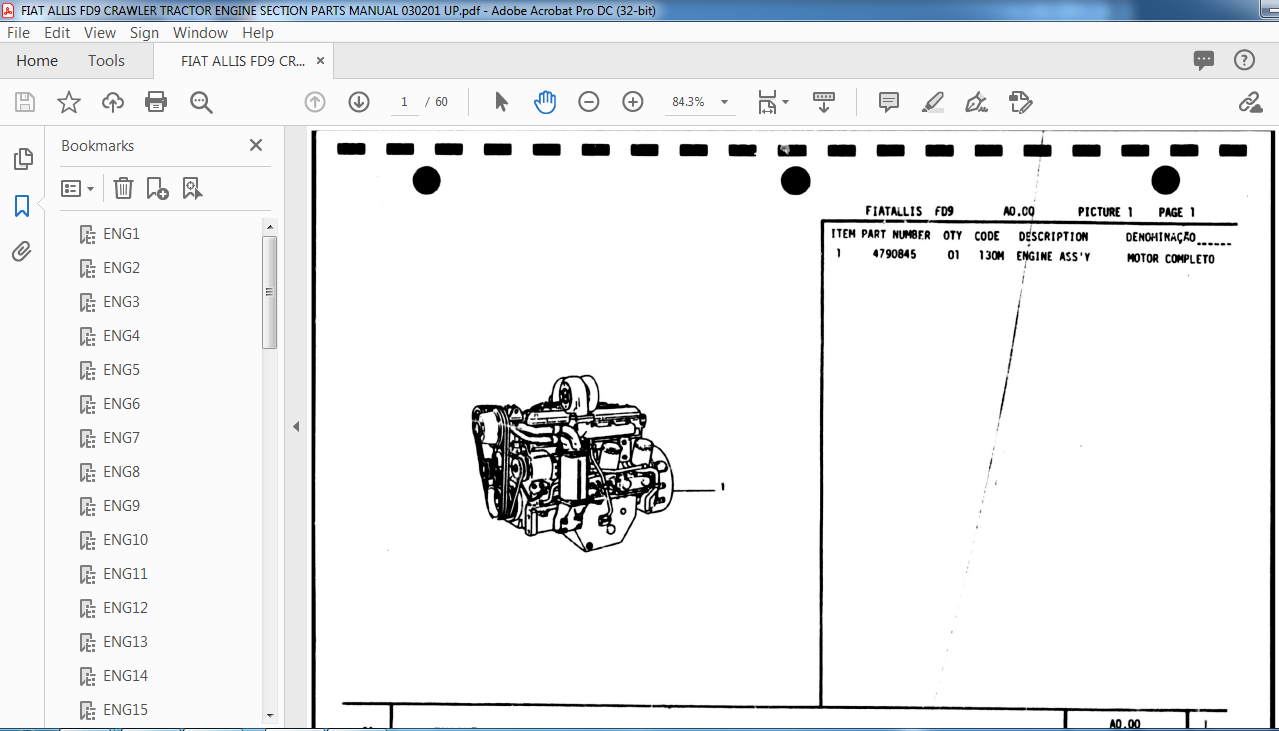Activate the Hand pan tool
The image size is (1279, 731).
click(545, 102)
